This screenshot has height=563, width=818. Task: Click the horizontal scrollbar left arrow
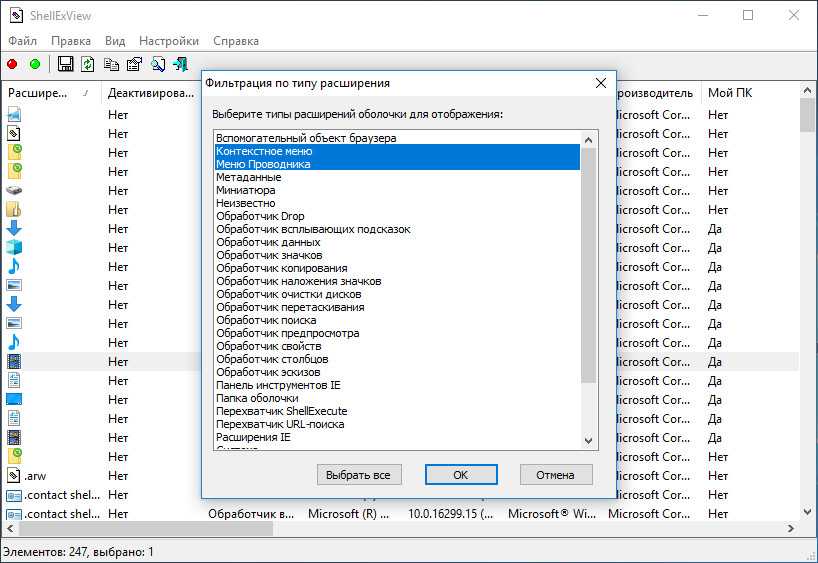pyautogui.click(x=10, y=528)
